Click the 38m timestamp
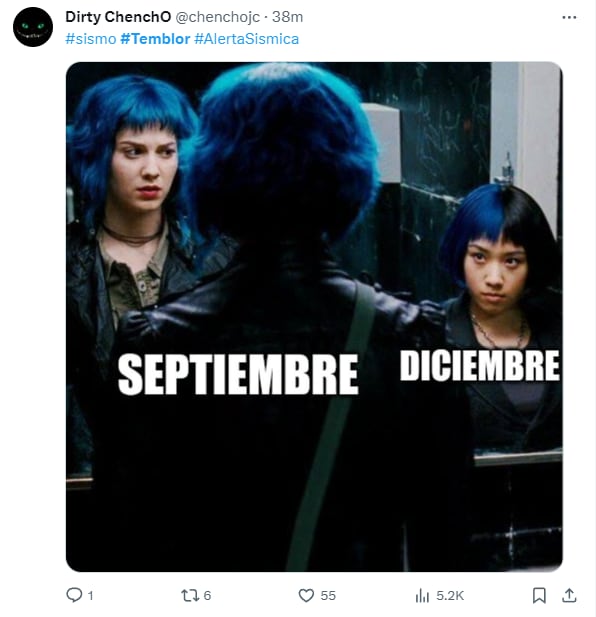 (x=287, y=17)
